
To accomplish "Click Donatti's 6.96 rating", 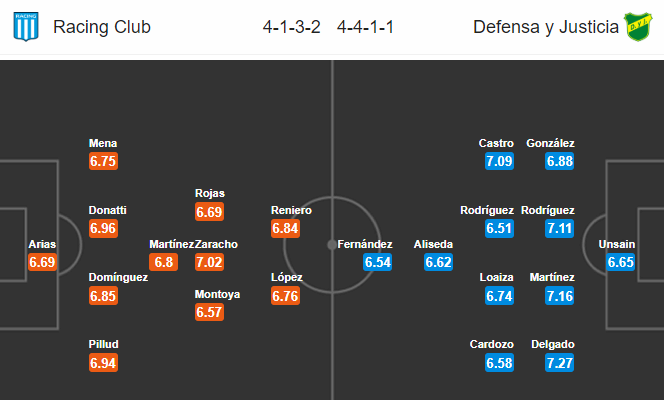I will pyautogui.click(x=103, y=229).
